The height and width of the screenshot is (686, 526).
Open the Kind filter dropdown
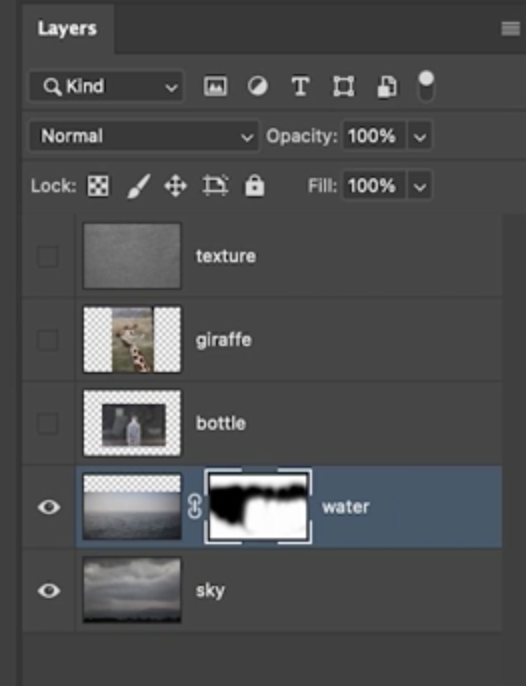tap(106, 87)
